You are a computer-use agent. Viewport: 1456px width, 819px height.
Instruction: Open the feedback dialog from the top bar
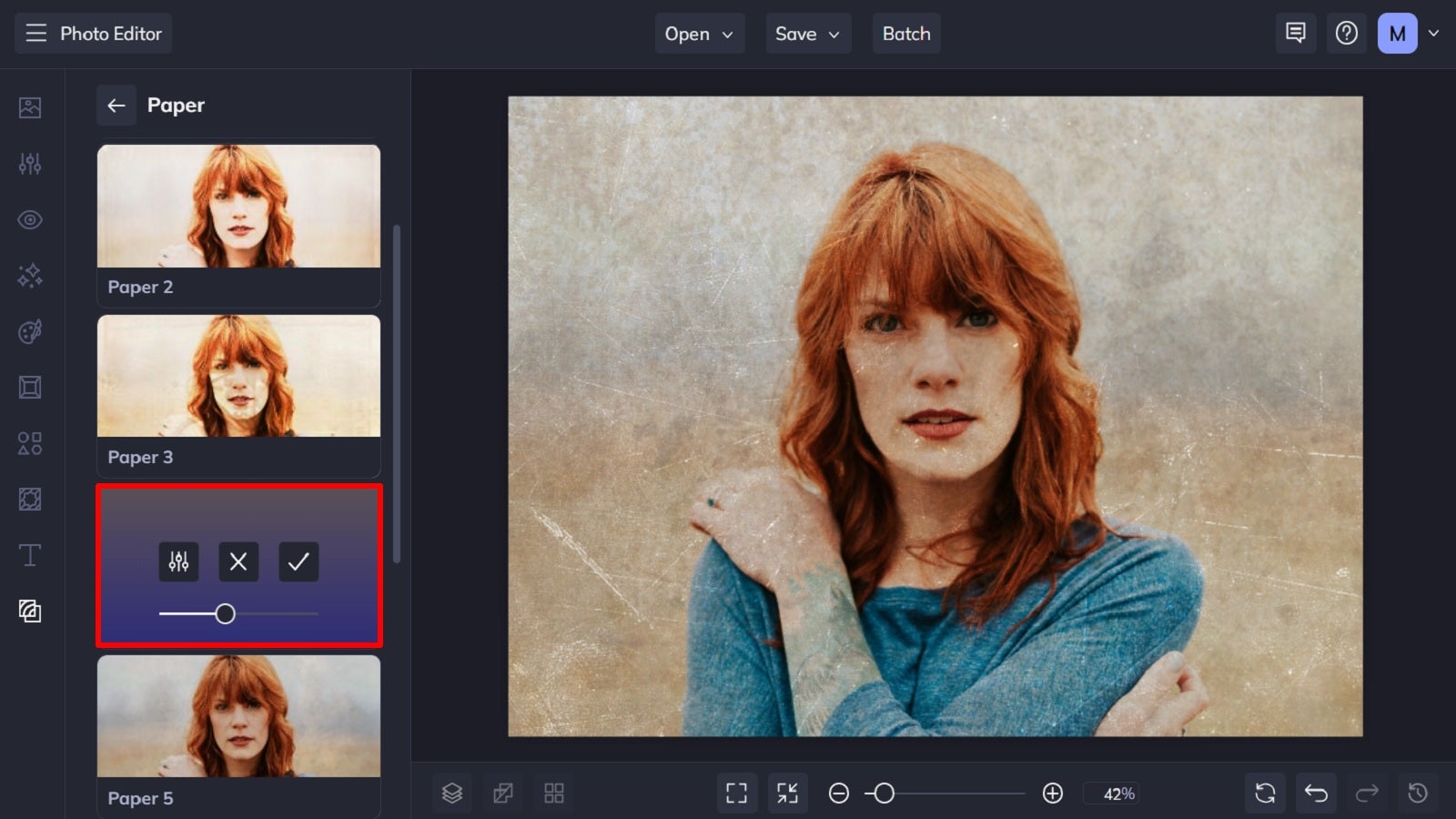point(1295,33)
